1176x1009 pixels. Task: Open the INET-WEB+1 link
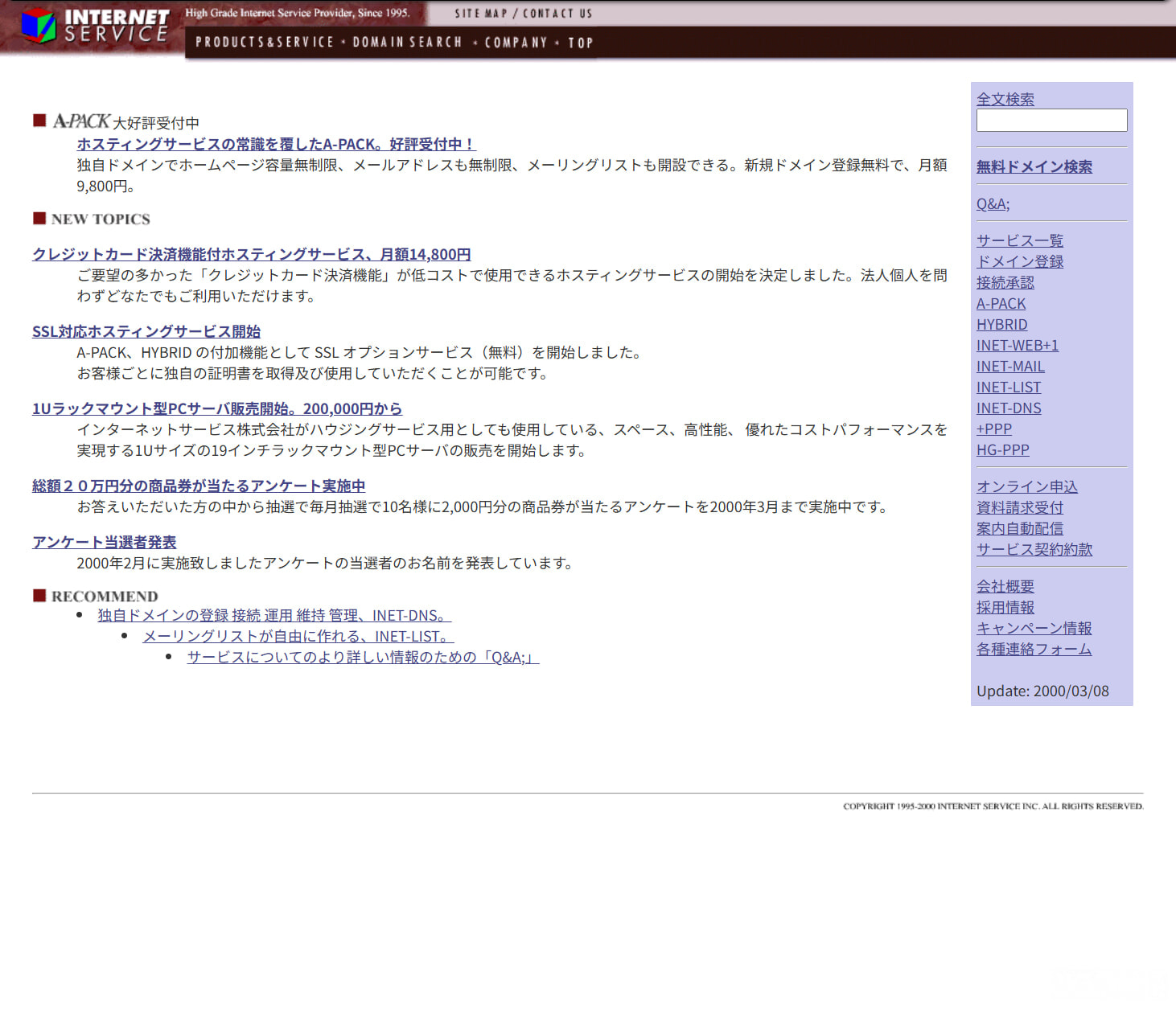tap(1018, 345)
